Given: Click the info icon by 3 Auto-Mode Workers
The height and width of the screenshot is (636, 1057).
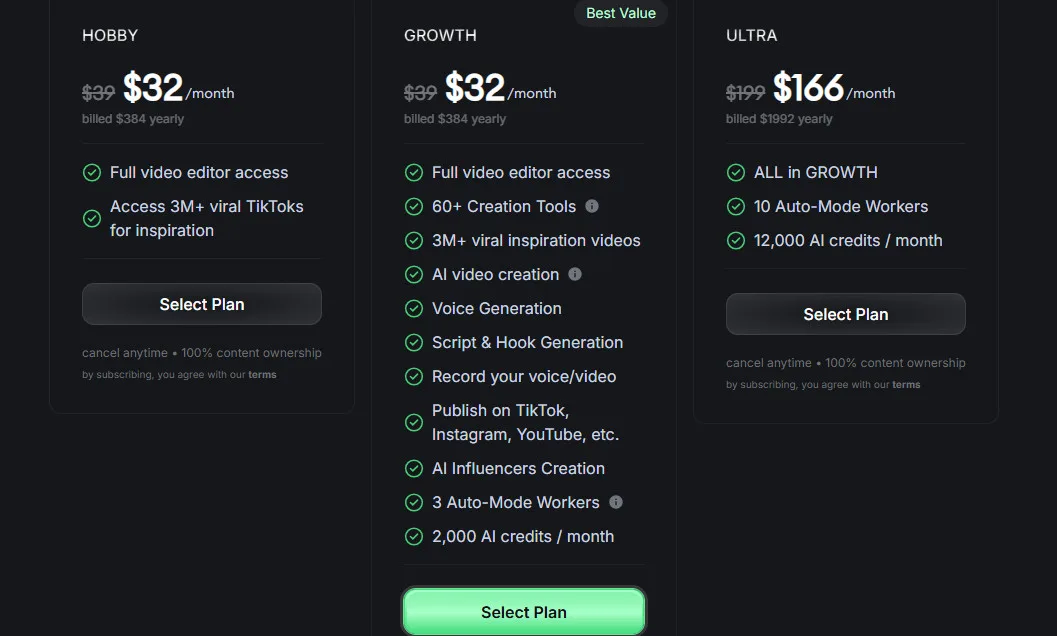Looking at the screenshot, I should click(x=617, y=502).
